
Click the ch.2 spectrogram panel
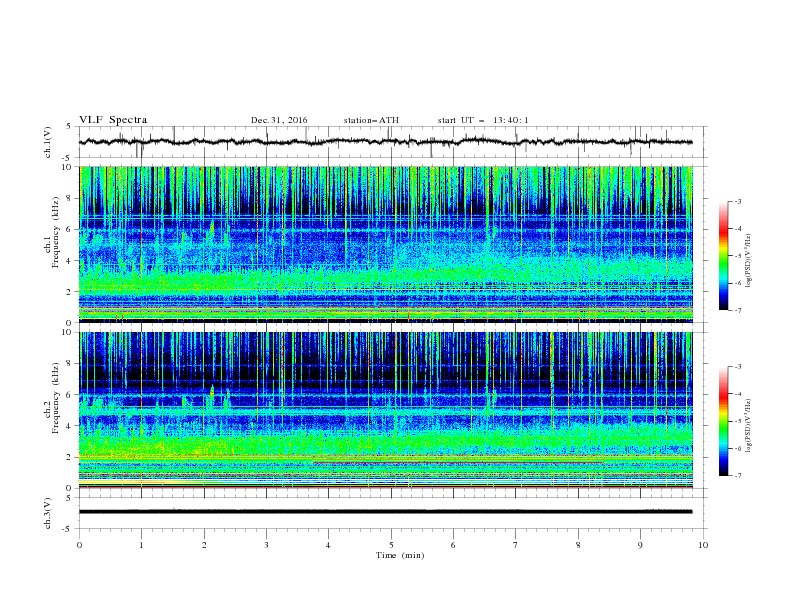(386, 410)
